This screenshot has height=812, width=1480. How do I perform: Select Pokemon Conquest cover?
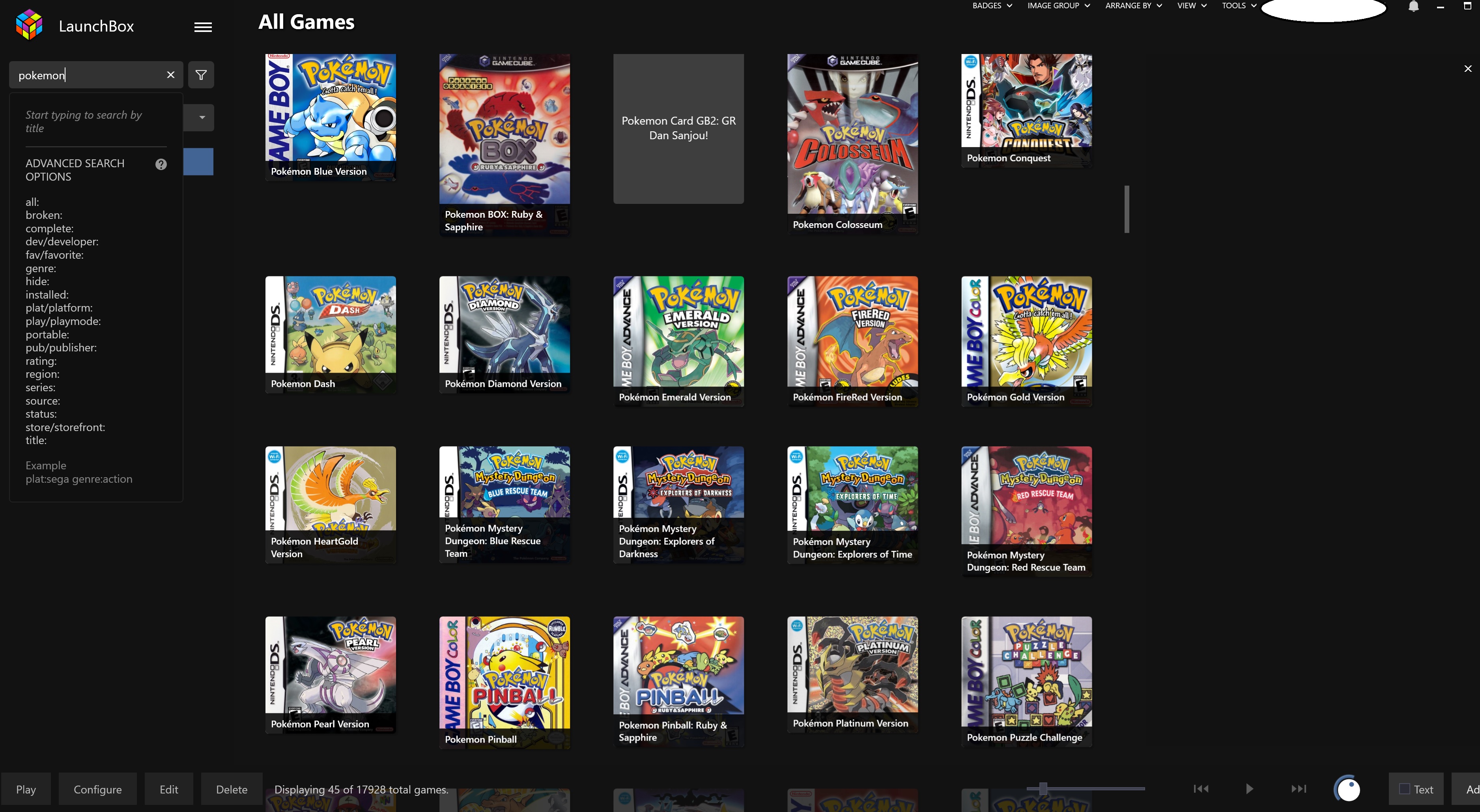coord(1027,110)
